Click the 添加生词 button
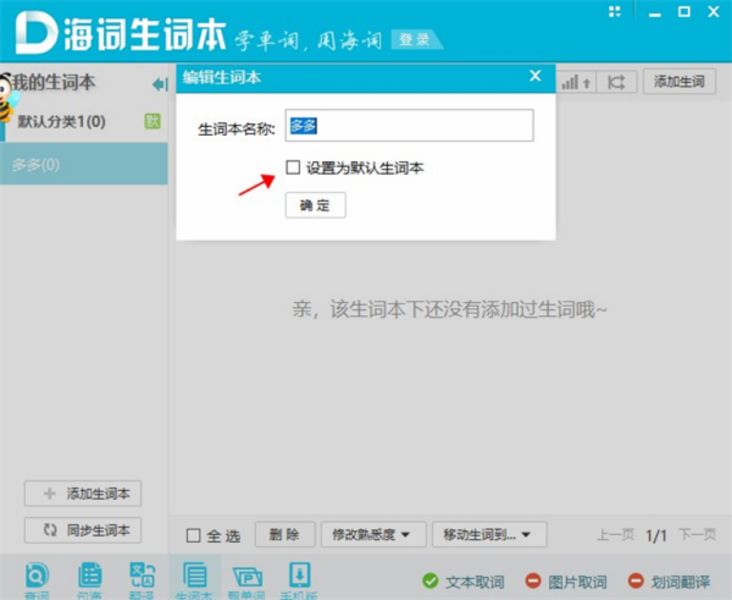Screen dimensions: 732x600 (679, 82)
